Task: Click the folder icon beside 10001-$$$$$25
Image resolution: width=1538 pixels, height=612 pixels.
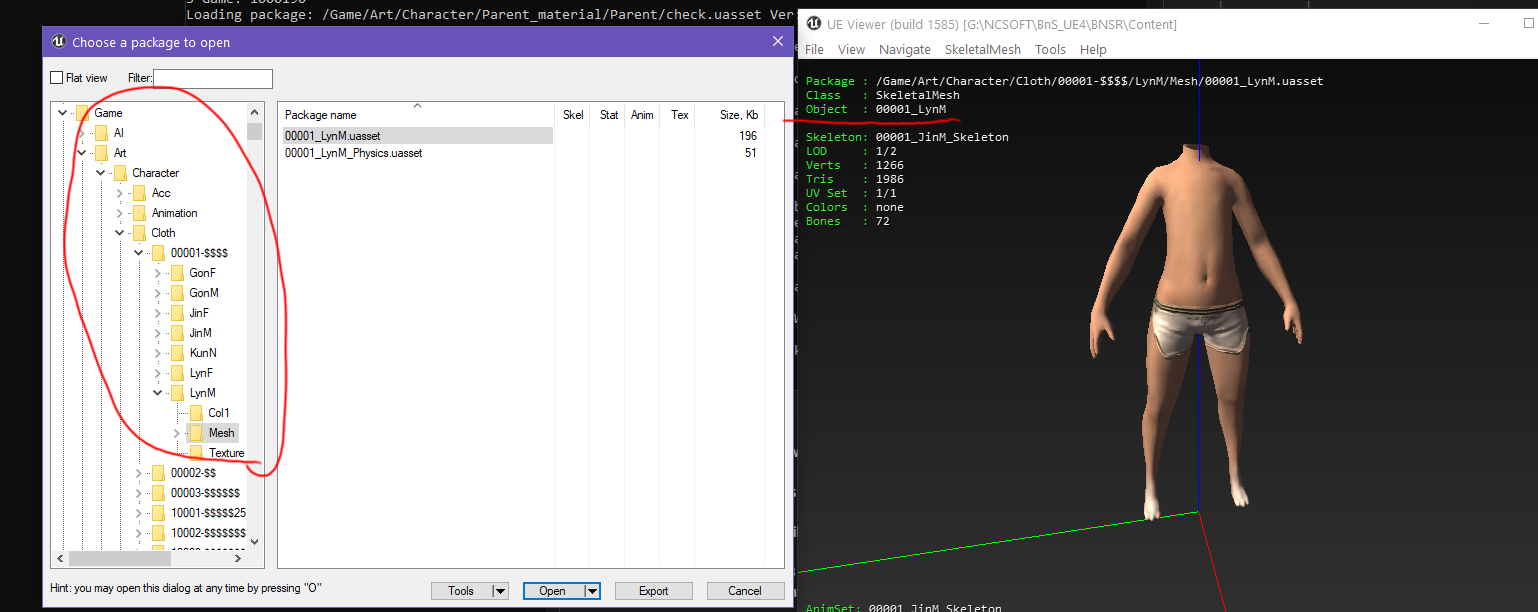Action: (x=158, y=513)
